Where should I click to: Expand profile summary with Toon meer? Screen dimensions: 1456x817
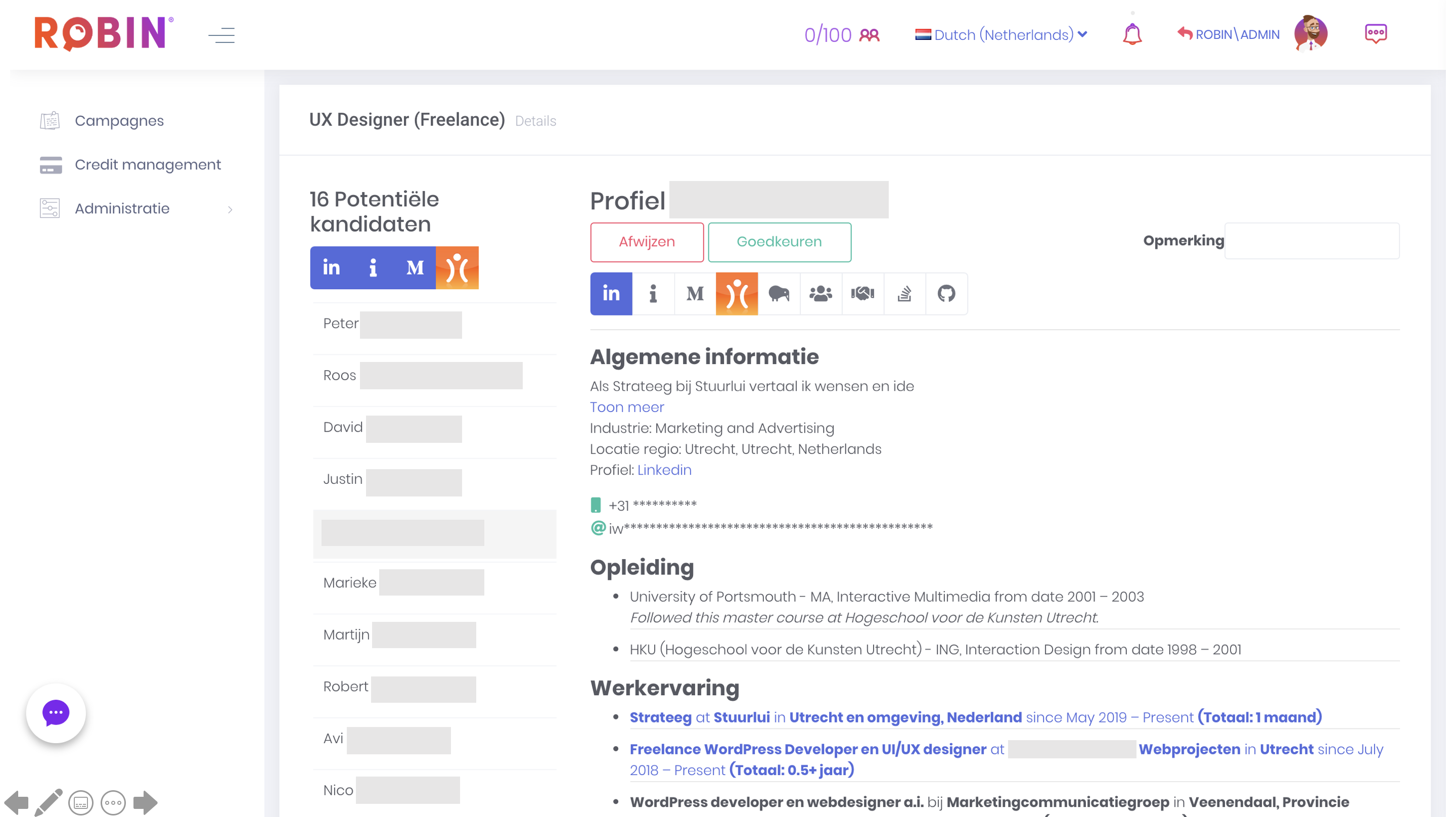coord(627,406)
